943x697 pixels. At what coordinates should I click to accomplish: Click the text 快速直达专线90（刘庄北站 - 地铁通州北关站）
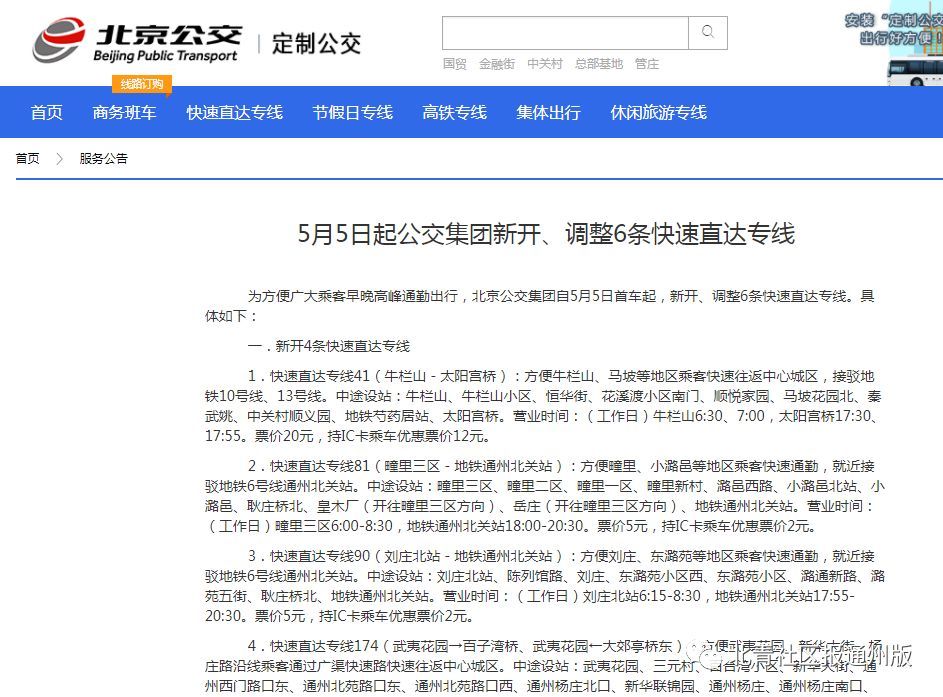point(417,557)
